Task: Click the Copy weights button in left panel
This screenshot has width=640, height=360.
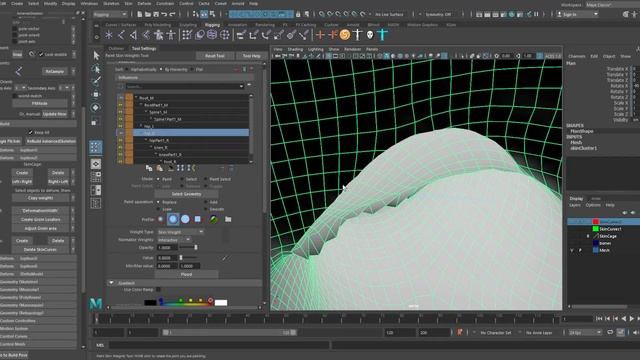Action: [40, 198]
